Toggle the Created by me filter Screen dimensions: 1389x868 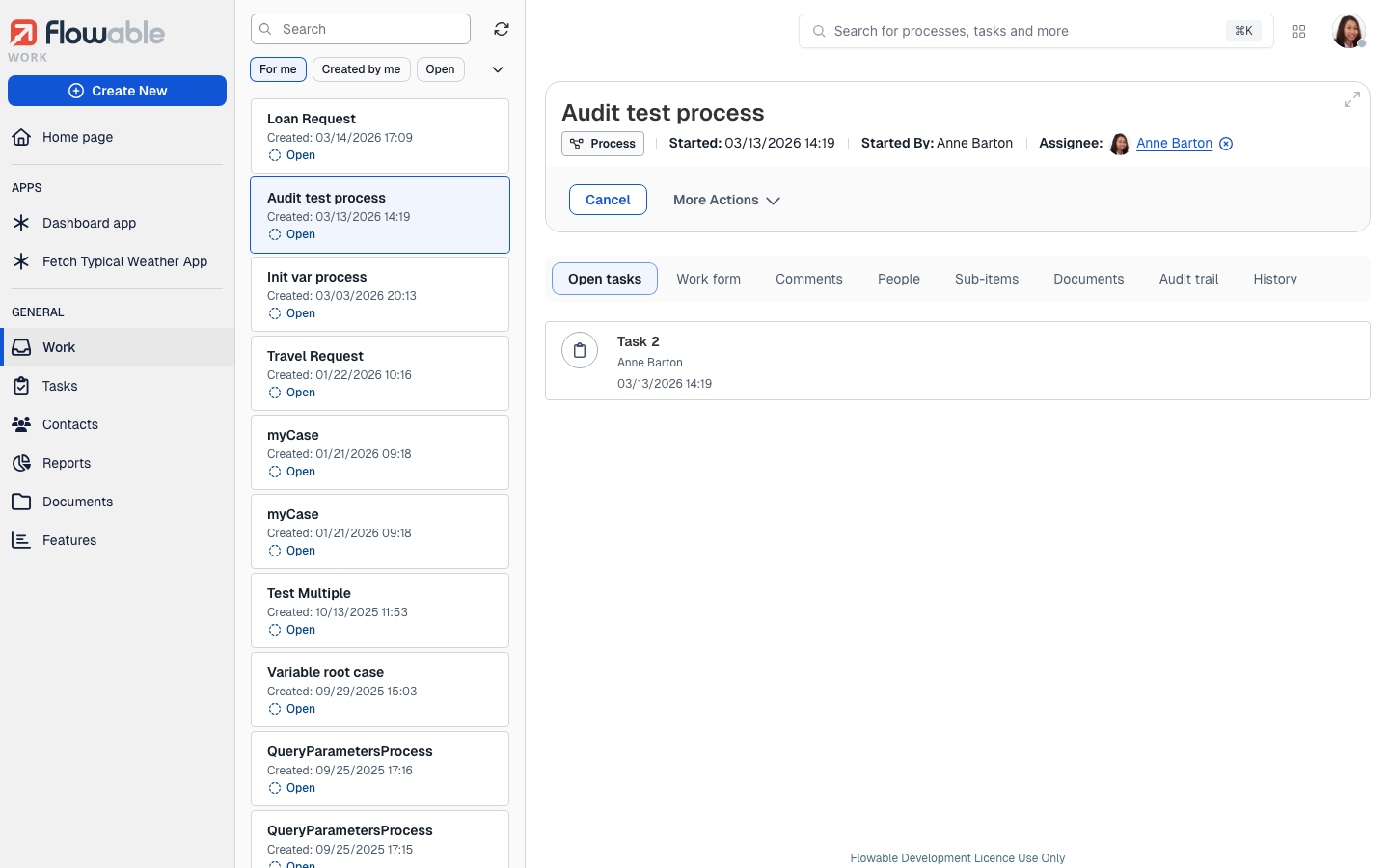pyautogui.click(x=361, y=69)
